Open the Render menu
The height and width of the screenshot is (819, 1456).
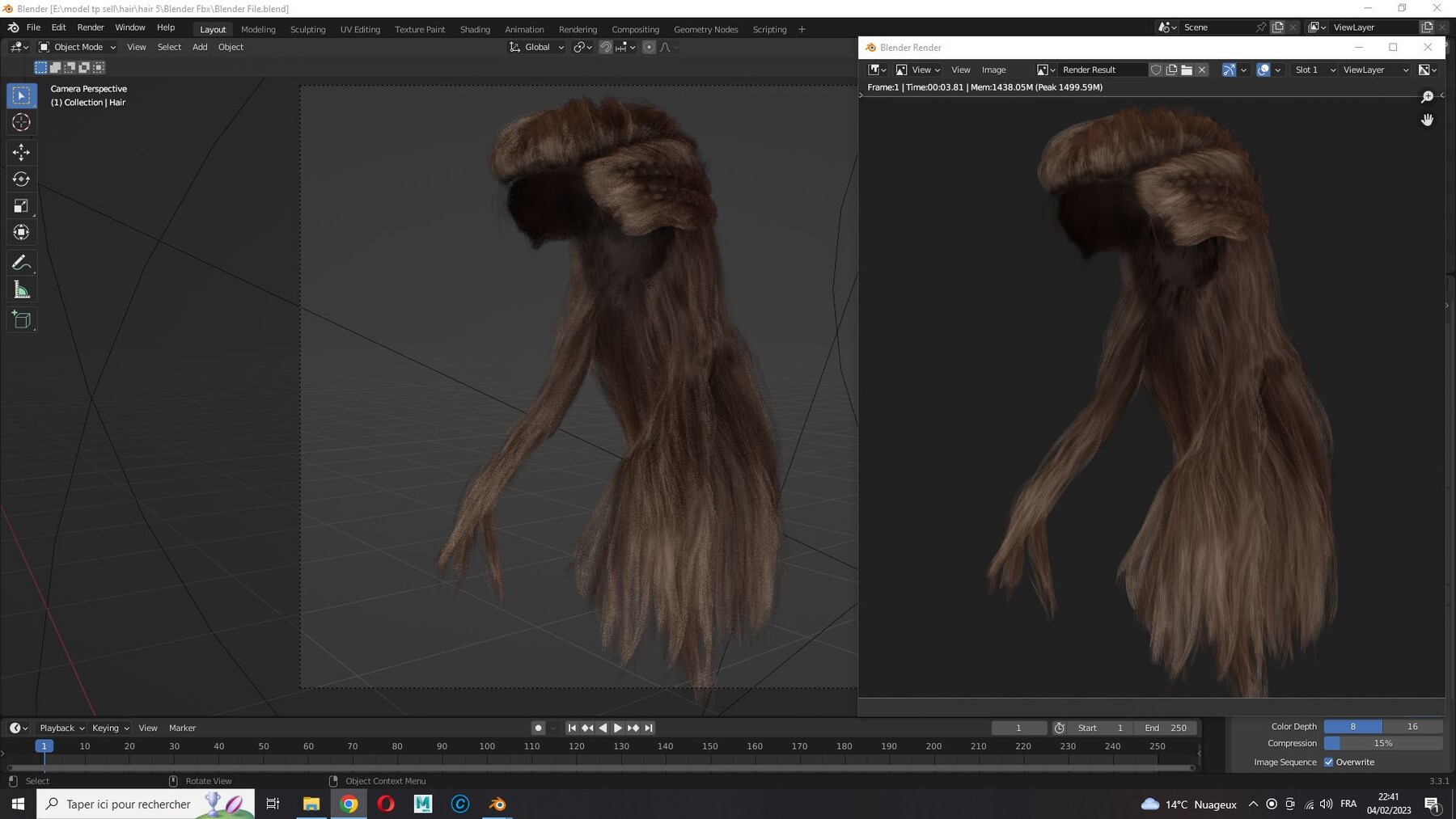91,27
